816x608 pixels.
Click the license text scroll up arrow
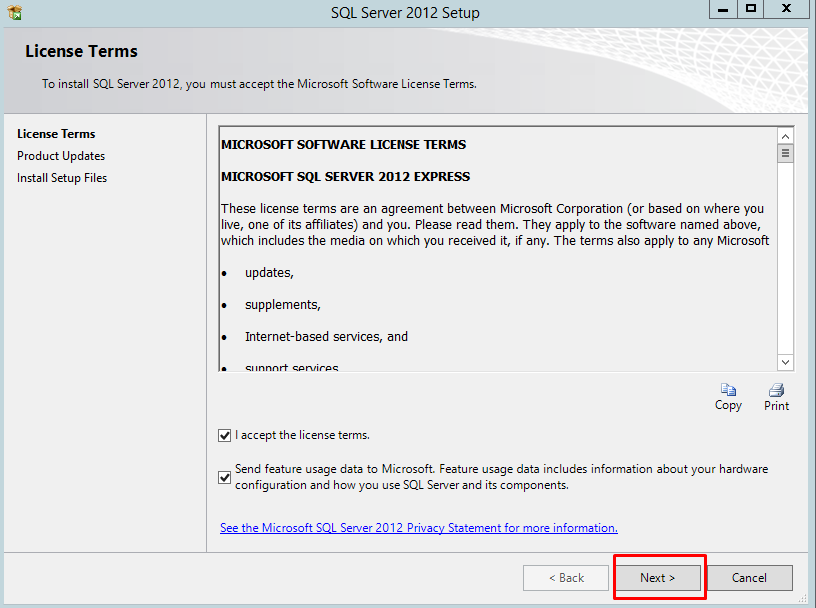click(785, 136)
